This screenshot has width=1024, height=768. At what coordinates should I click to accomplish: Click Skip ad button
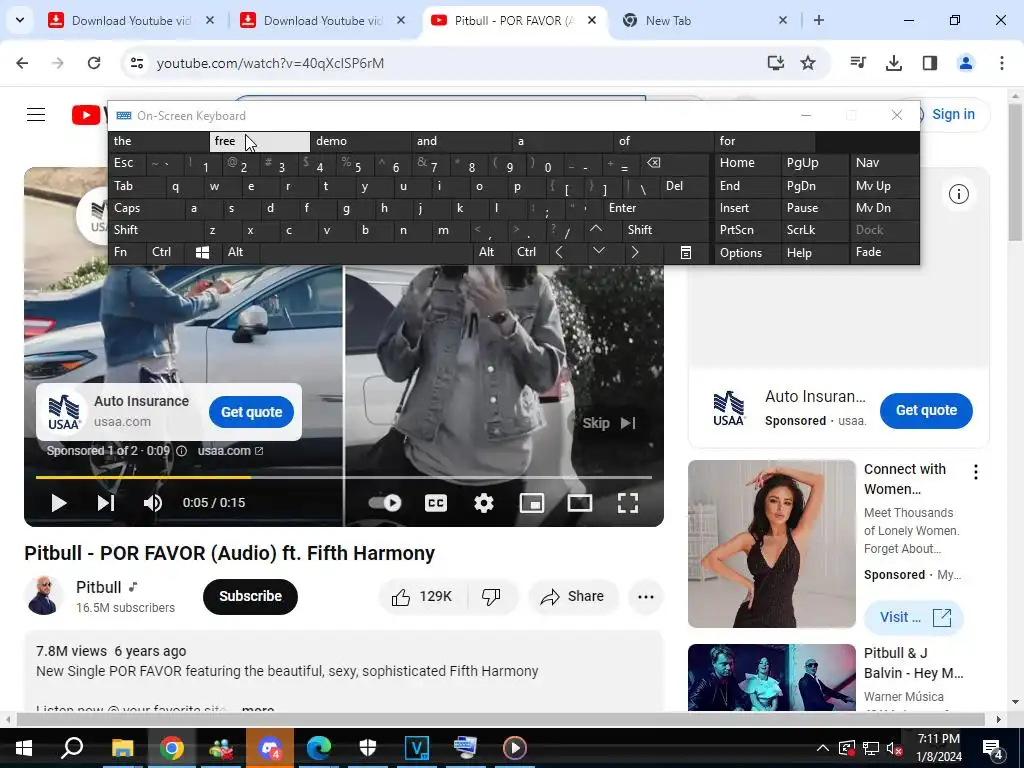pos(609,423)
